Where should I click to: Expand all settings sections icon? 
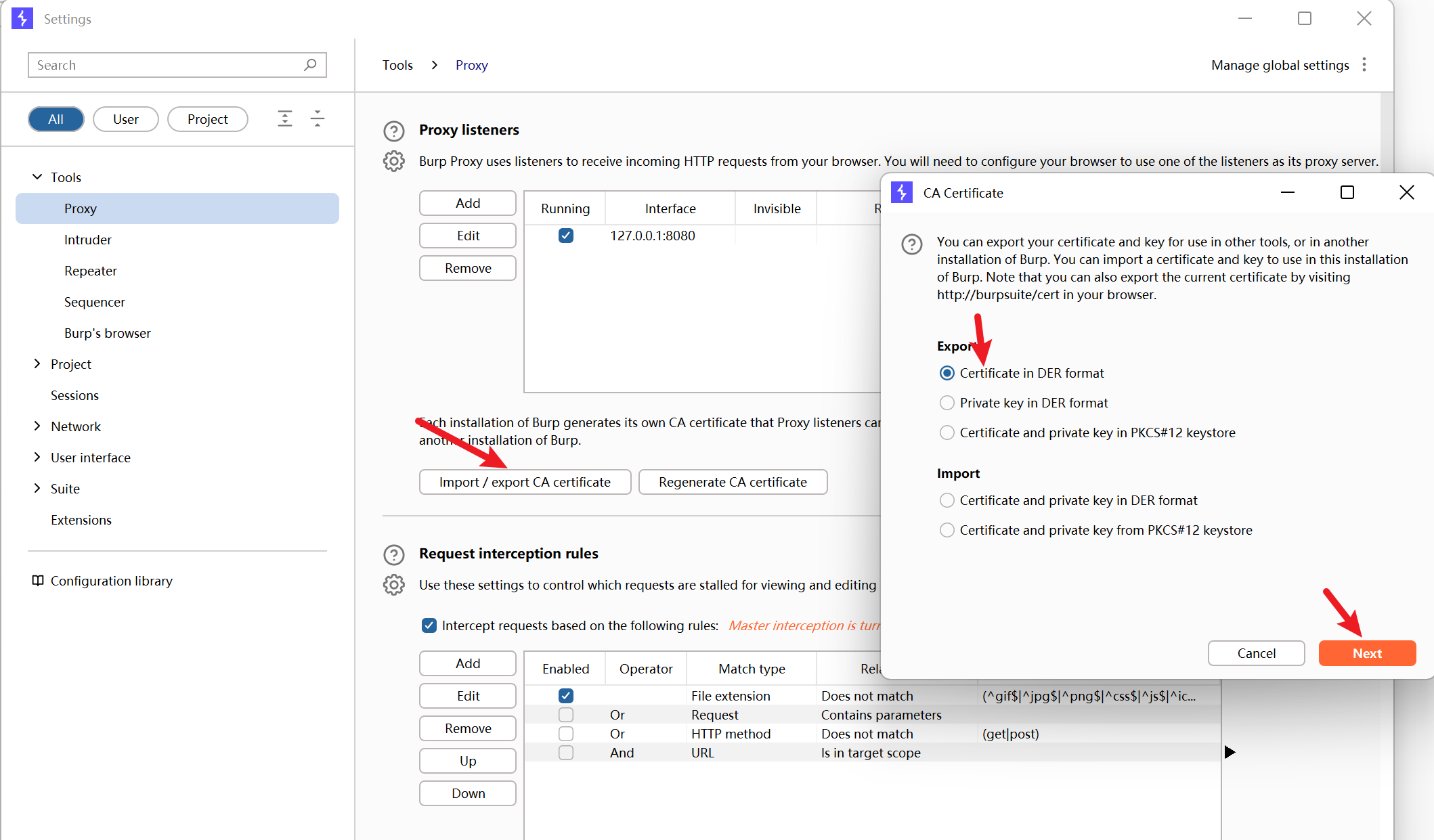[x=285, y=119]
